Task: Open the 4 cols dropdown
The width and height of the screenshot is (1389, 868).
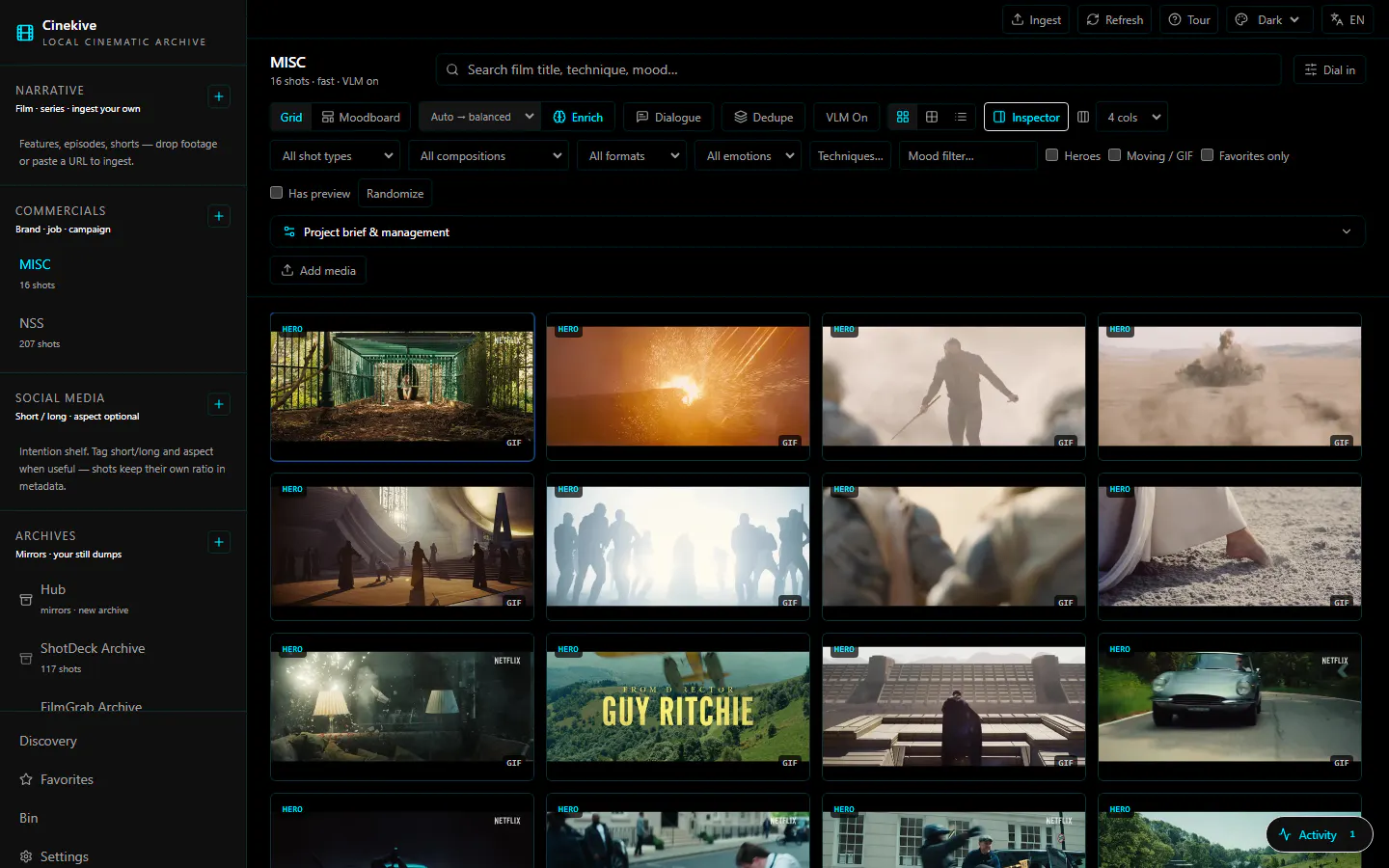Action: [1133, 117]
